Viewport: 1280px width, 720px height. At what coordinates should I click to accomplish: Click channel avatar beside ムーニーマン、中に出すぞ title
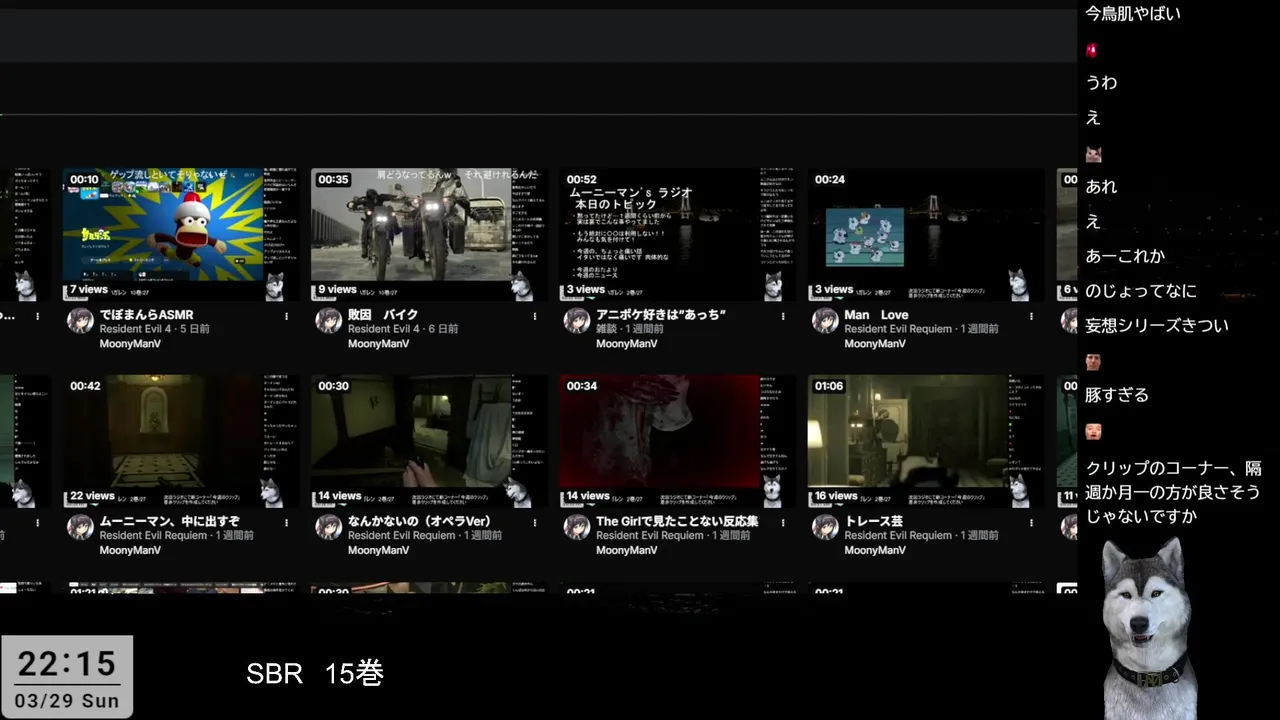[80, 527]
